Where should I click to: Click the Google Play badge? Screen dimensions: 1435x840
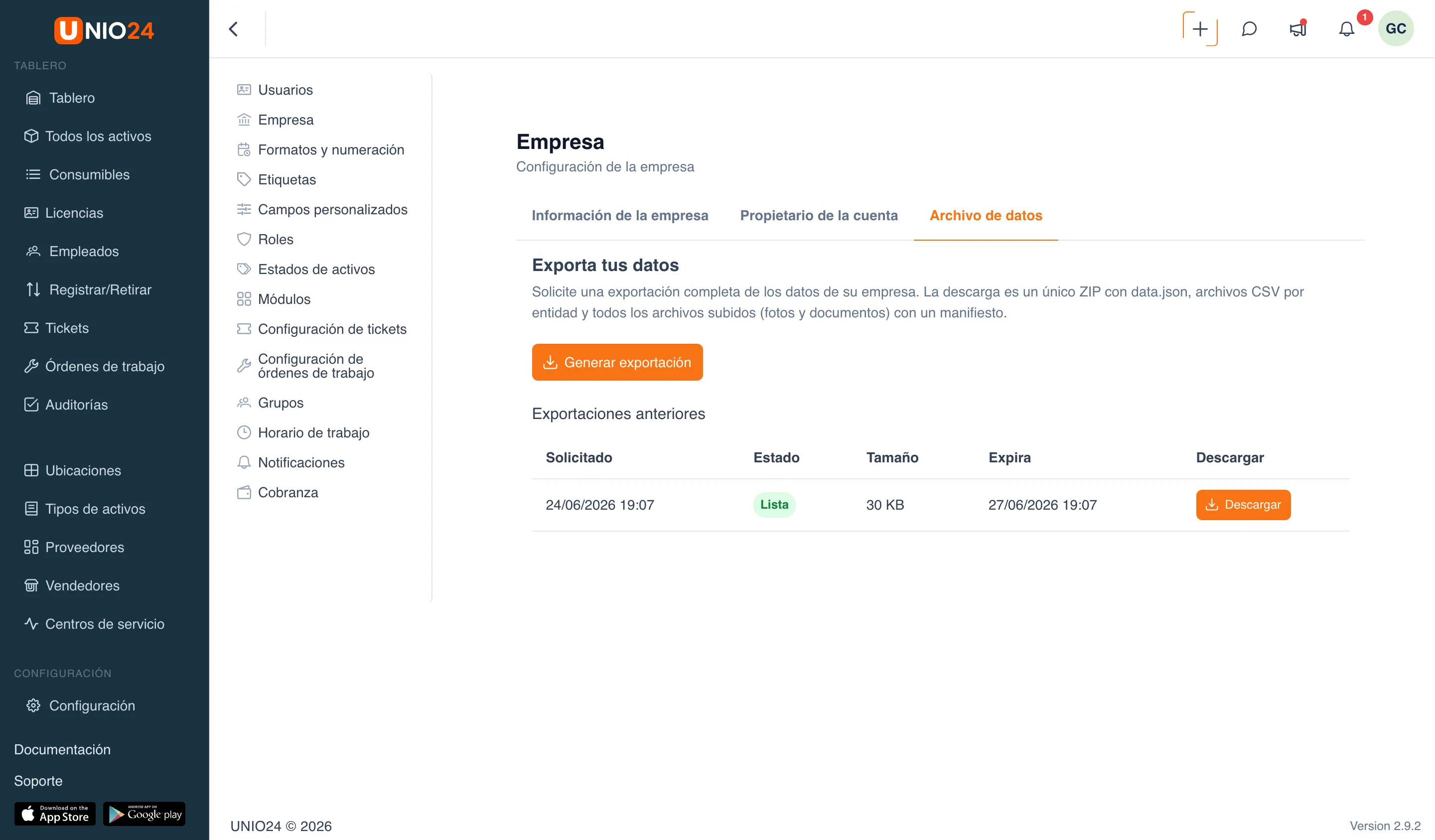(144, 814)
